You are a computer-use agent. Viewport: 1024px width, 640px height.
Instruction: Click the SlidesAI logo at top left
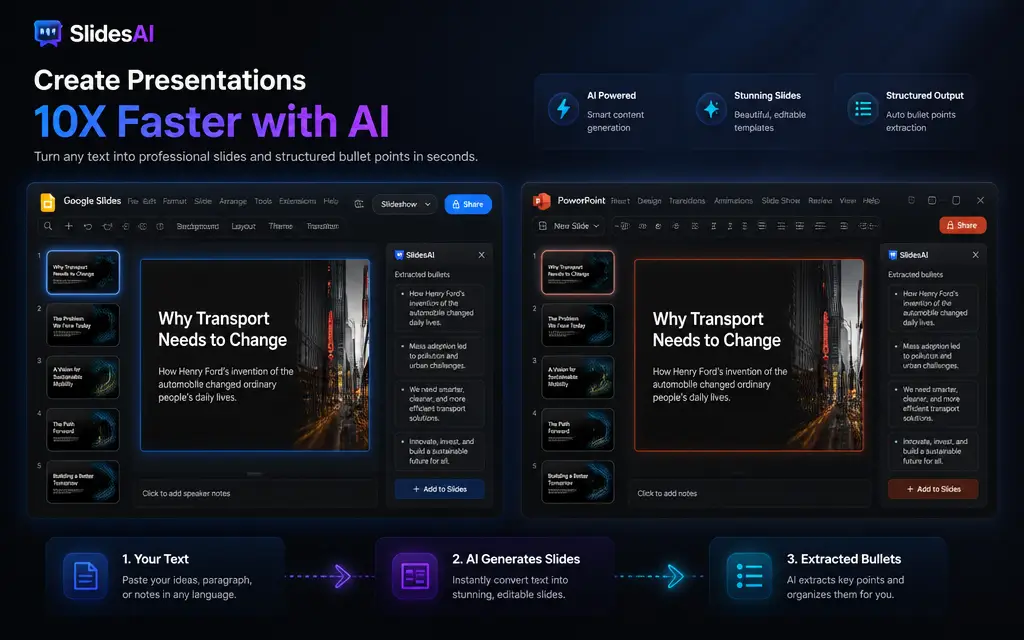pos(94,33)
